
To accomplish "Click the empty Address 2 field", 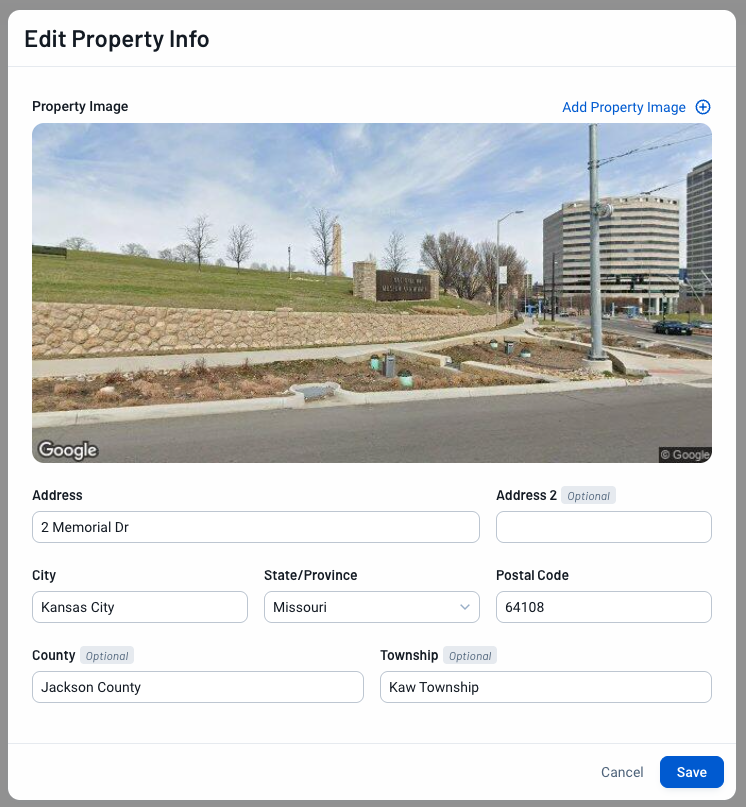I will pos(604,527).
